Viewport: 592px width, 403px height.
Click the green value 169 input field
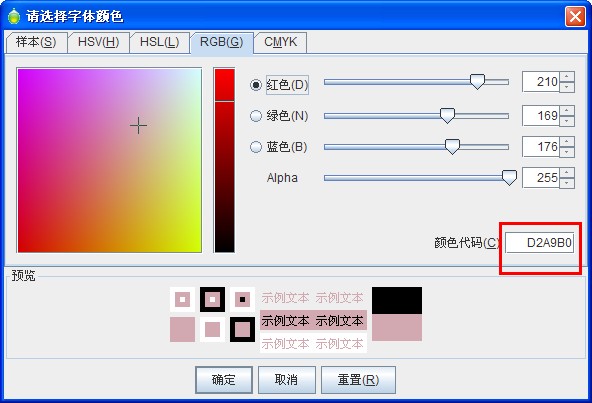[x=541, y=116]
